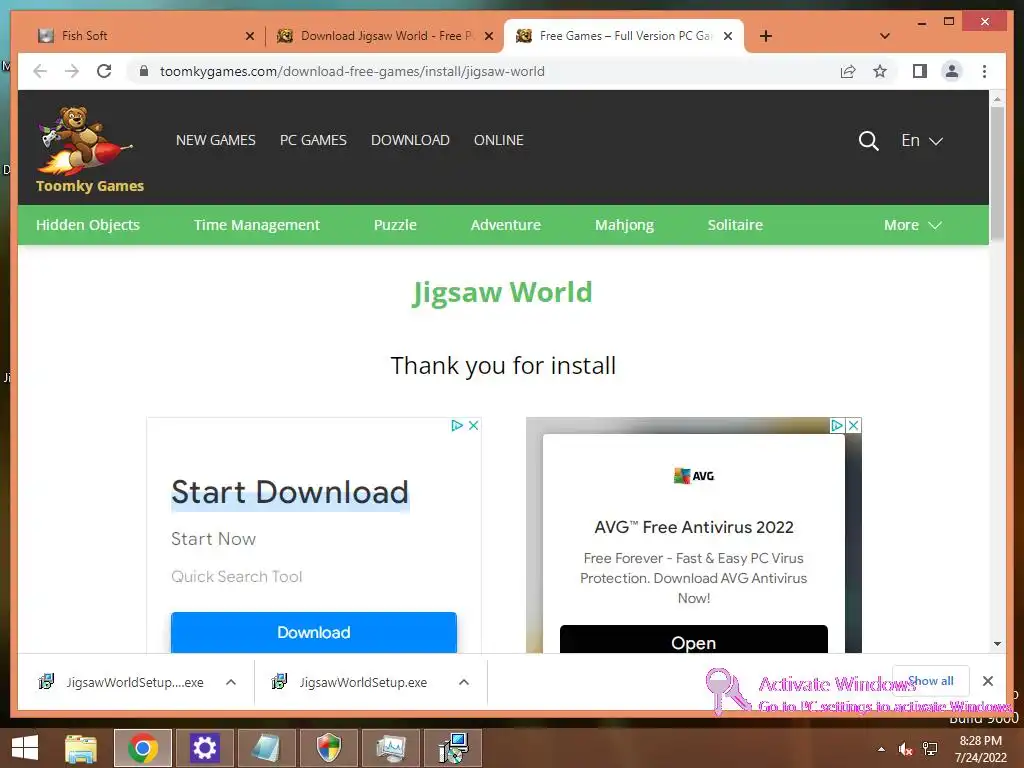Close the Start Download ad with its X
The height and width of the screenshot is (768, 1024).
point(473,425)
